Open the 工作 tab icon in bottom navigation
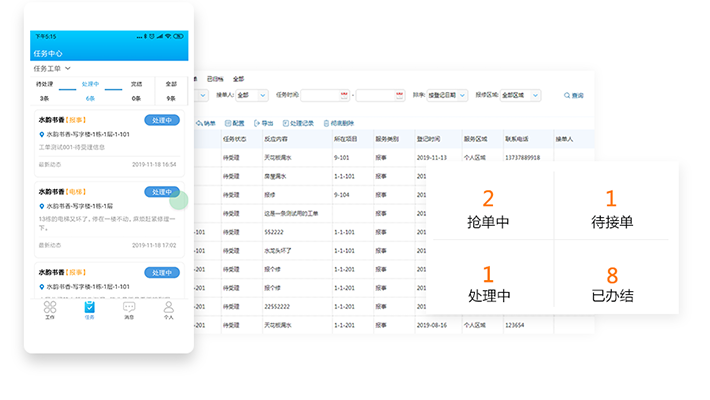This screenshot has height=400, width=710. click(50, 308)
